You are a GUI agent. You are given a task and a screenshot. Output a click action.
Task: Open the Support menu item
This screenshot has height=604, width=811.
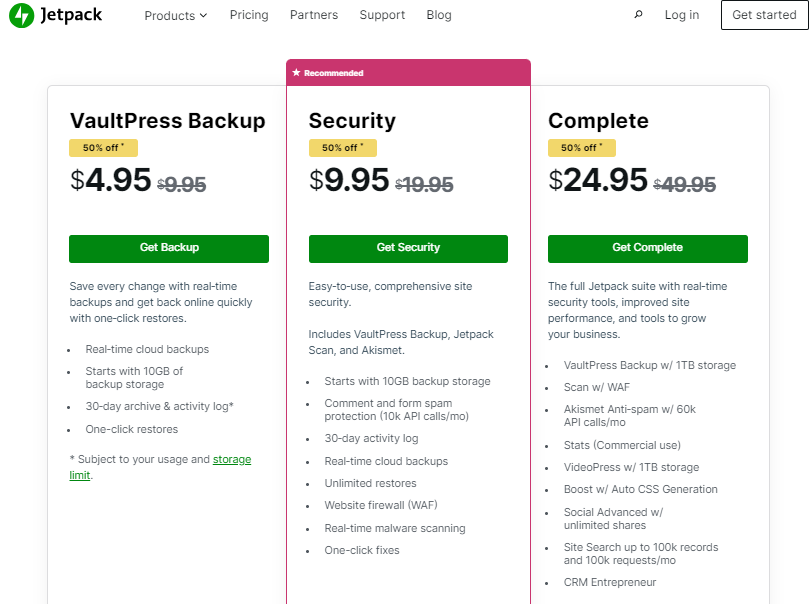pyautogui.click(x=382, y=15)
